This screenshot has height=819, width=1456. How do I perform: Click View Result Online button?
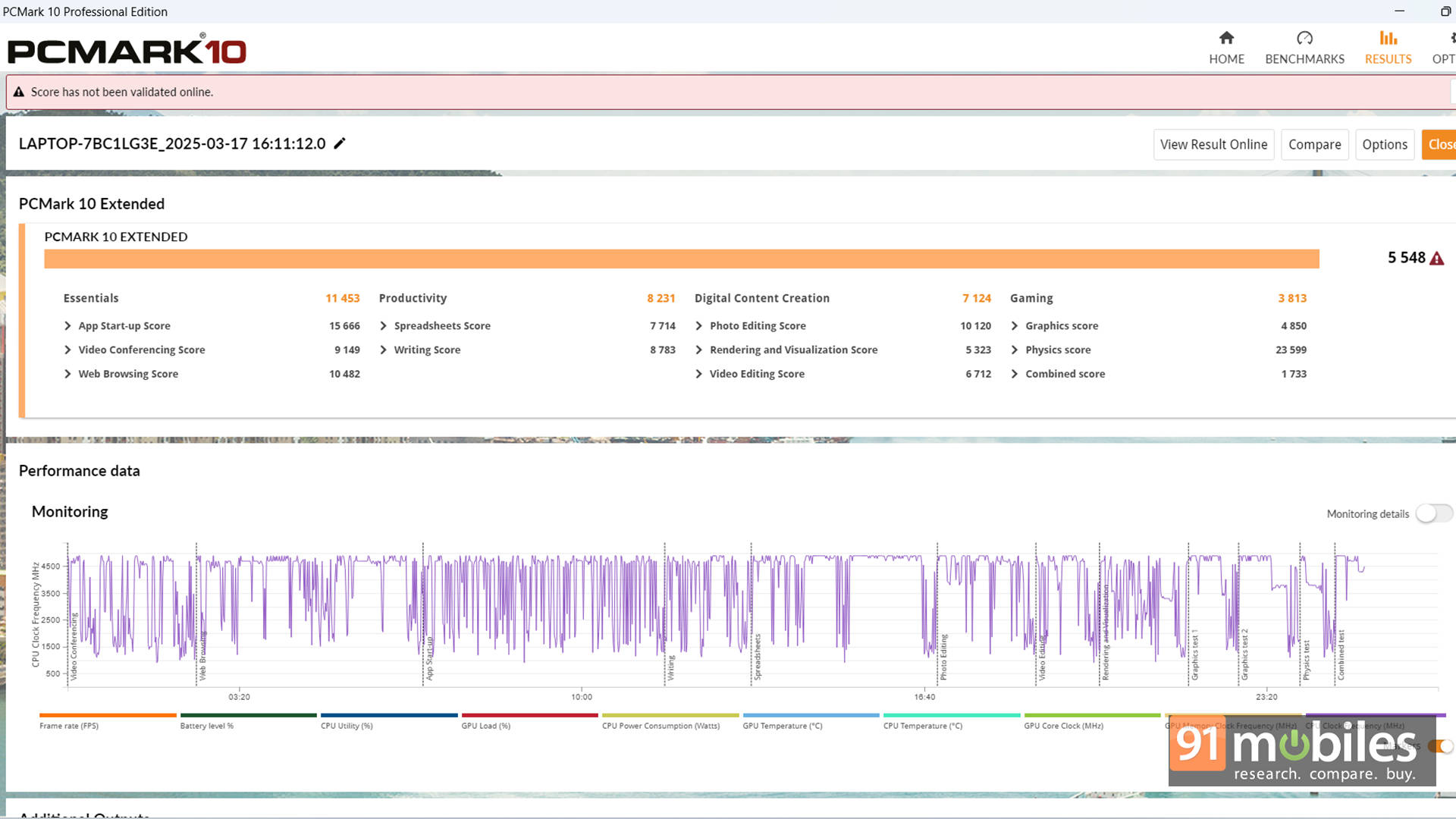pyautogui.click(x=1213, y=145)
